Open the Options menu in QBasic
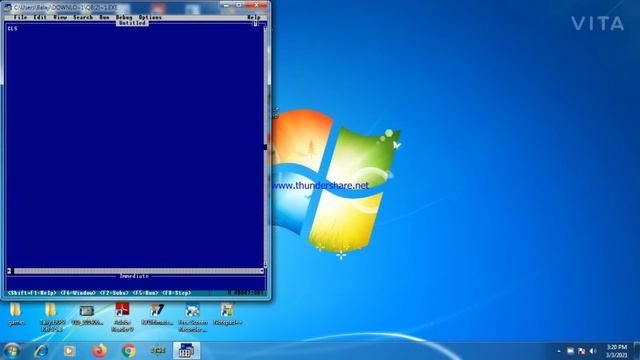Viewport: 640px width, 360px height. tap(150, 17)
